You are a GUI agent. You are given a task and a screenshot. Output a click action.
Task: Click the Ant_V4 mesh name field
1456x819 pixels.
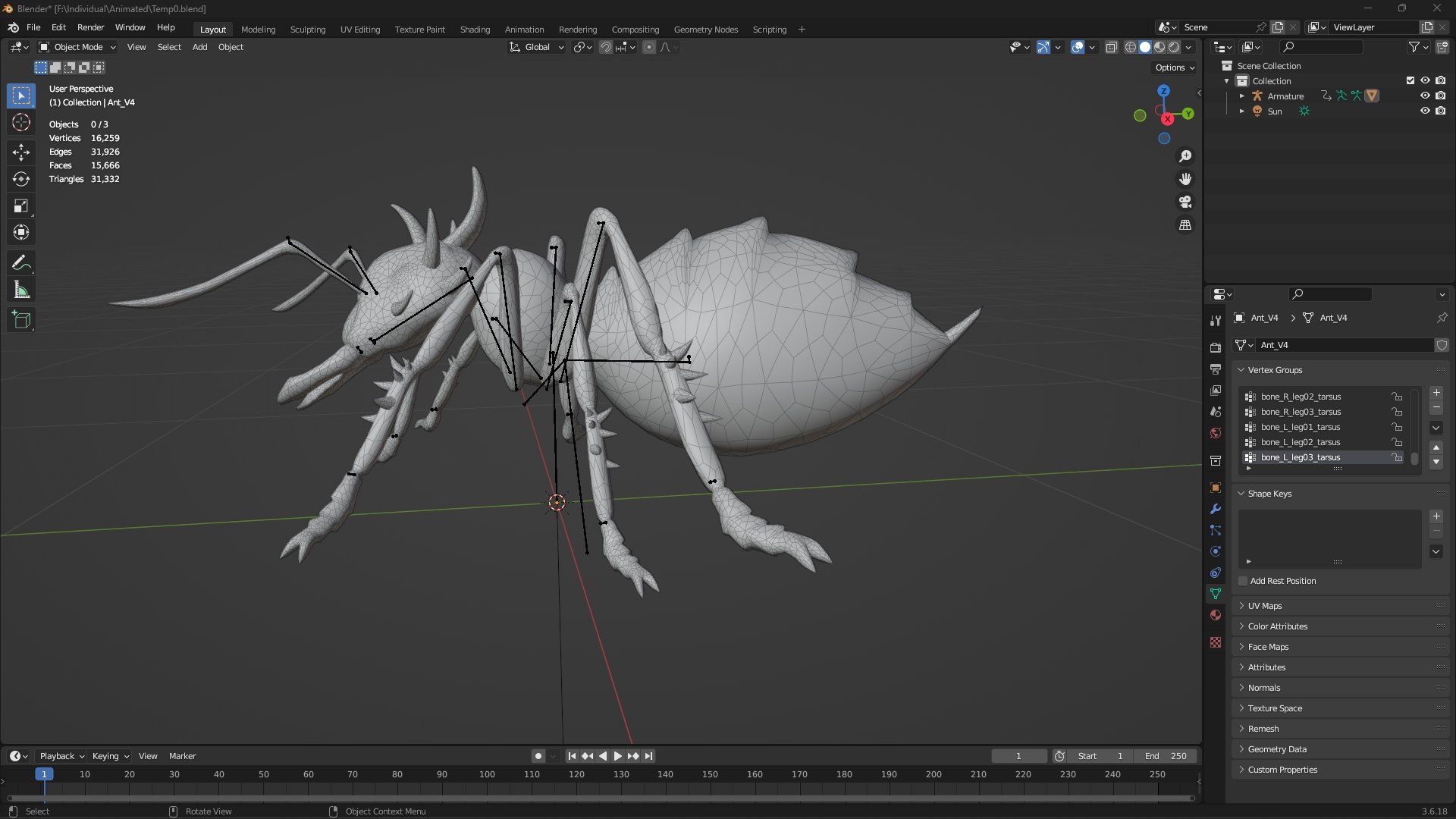(1345, 345)
